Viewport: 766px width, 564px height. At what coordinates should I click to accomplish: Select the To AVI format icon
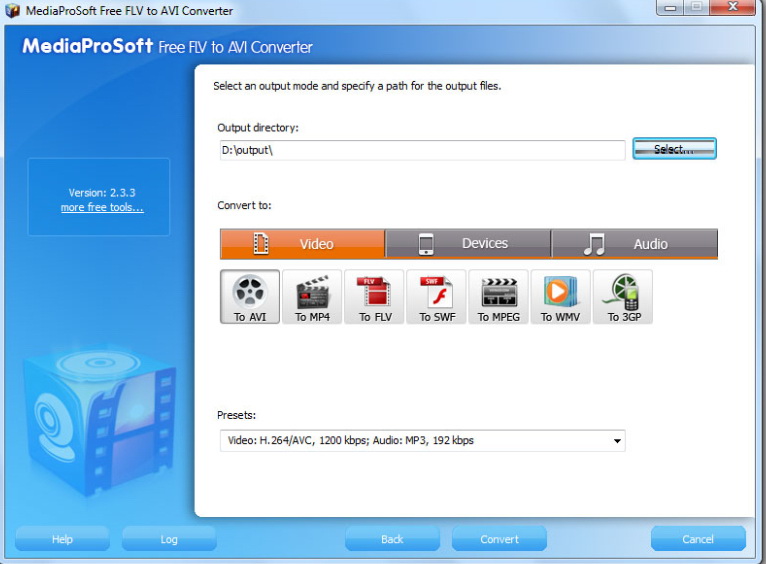[250, 296]
